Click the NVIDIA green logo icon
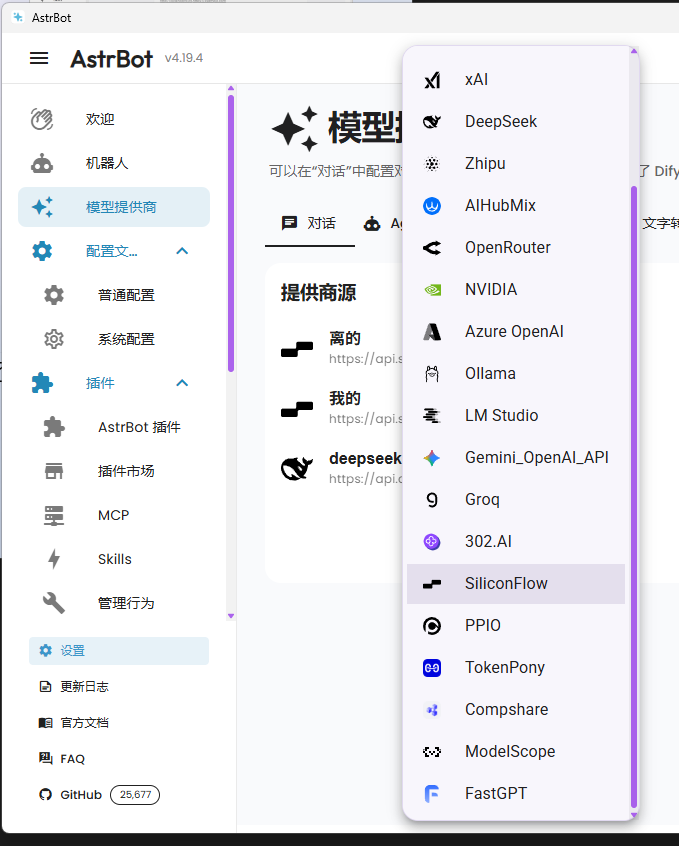This screenshot has width=679, height=846. 432,290
